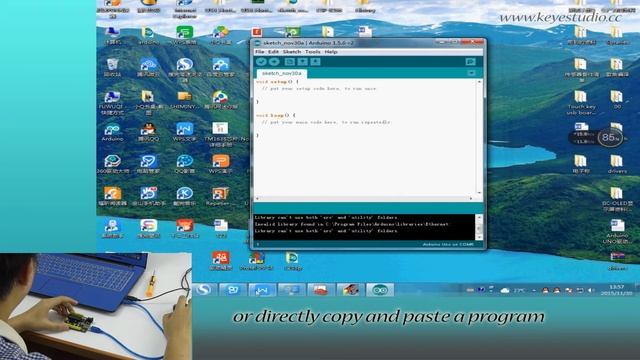Screen dimensions: 640x360
Task: Click the volume speaker tray icon
Action: tap(590, 290)
